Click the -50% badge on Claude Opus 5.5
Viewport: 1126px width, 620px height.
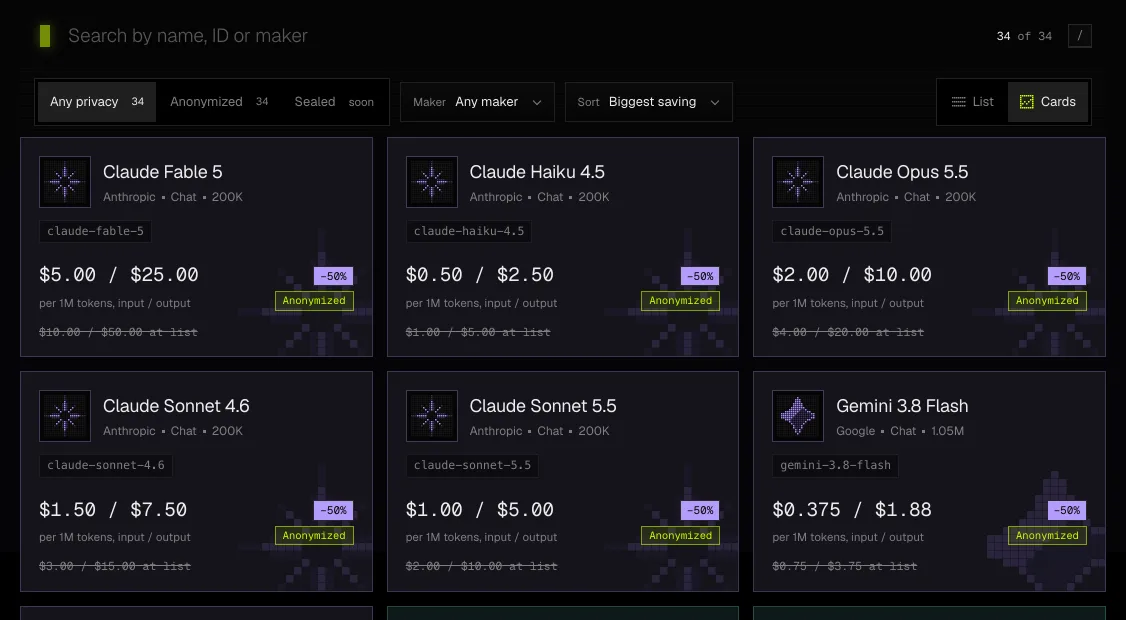(1066, 276)
